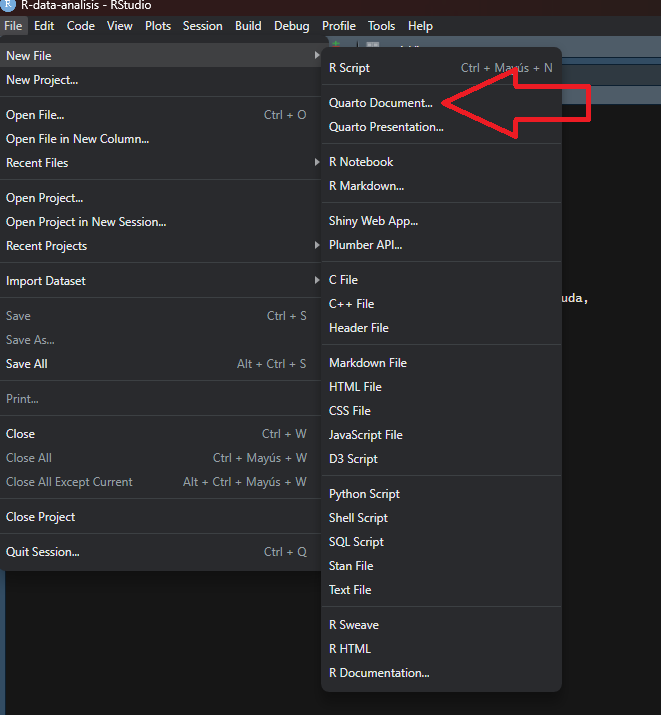Click Save All in File menu
Viewport: 661px width, 715px height.
27,364
